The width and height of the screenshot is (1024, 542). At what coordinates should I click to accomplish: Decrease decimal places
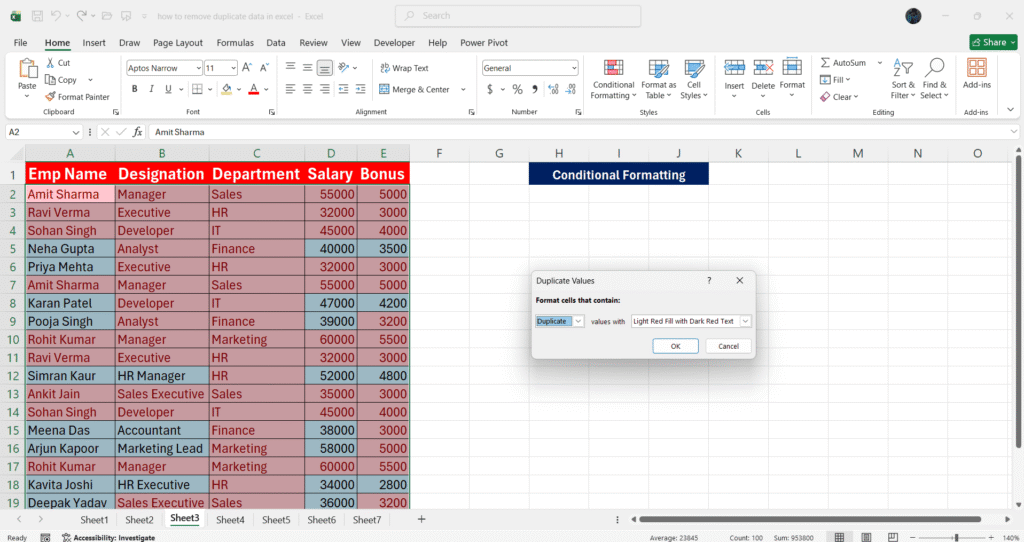571,89
